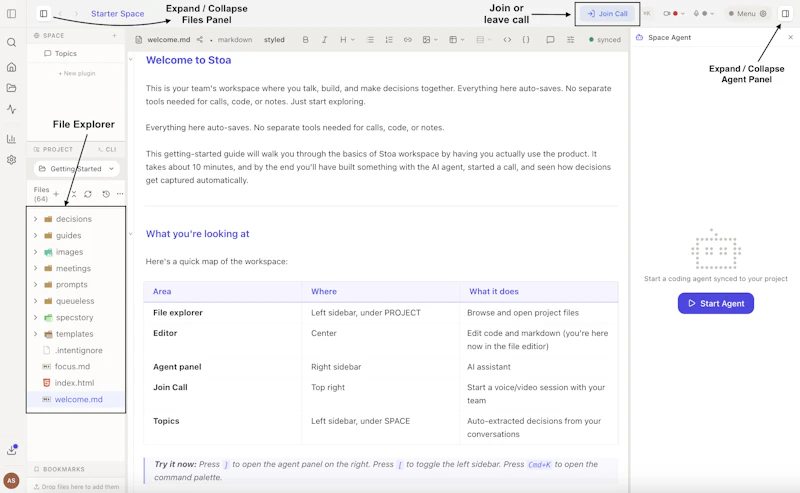Image resolution: width=800 pixels, height=493 pixels.
Task: Switch editor to styled mode
Action: [x=274, y=40]
